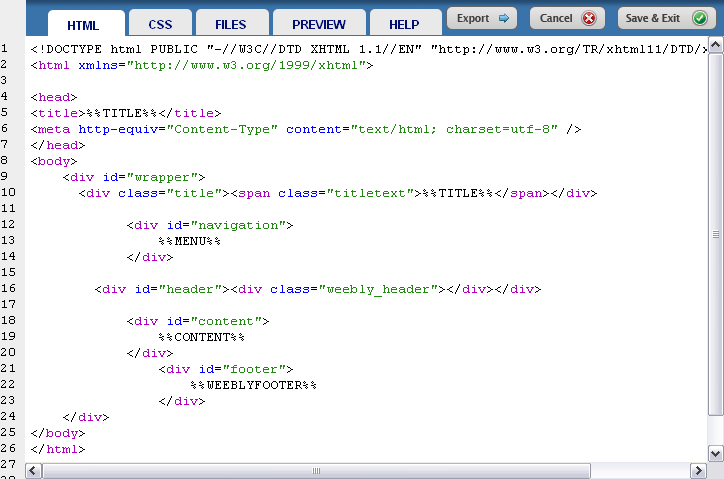Switch to the CSS tab
Image resolution: width=724 pixels, height=479 pixels.
(160, 24)
